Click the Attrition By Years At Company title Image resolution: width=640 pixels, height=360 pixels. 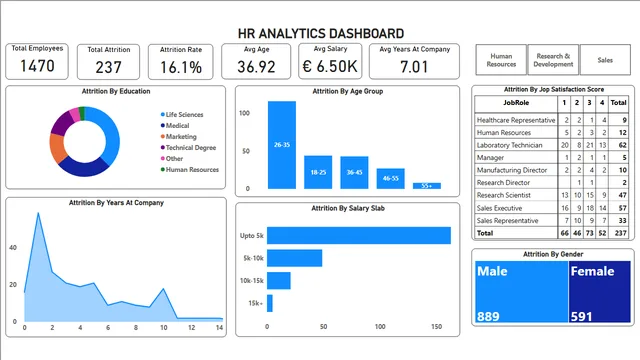click(116, 203)
